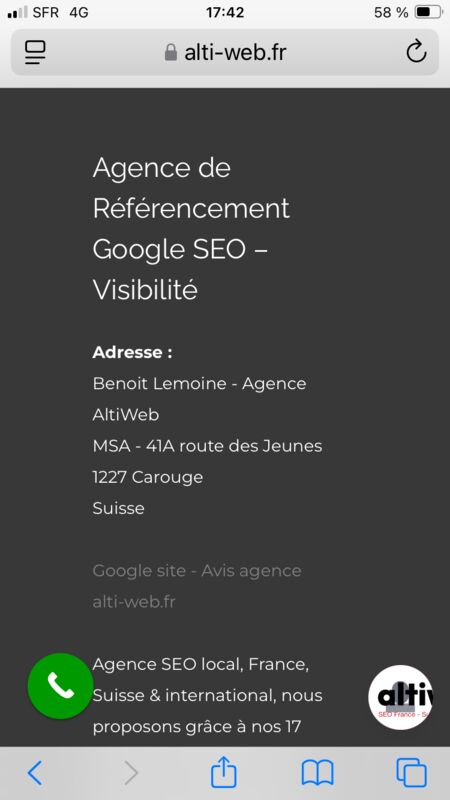
Task: Tap the SFR signal strength indicator
Action: coord(17,12)
